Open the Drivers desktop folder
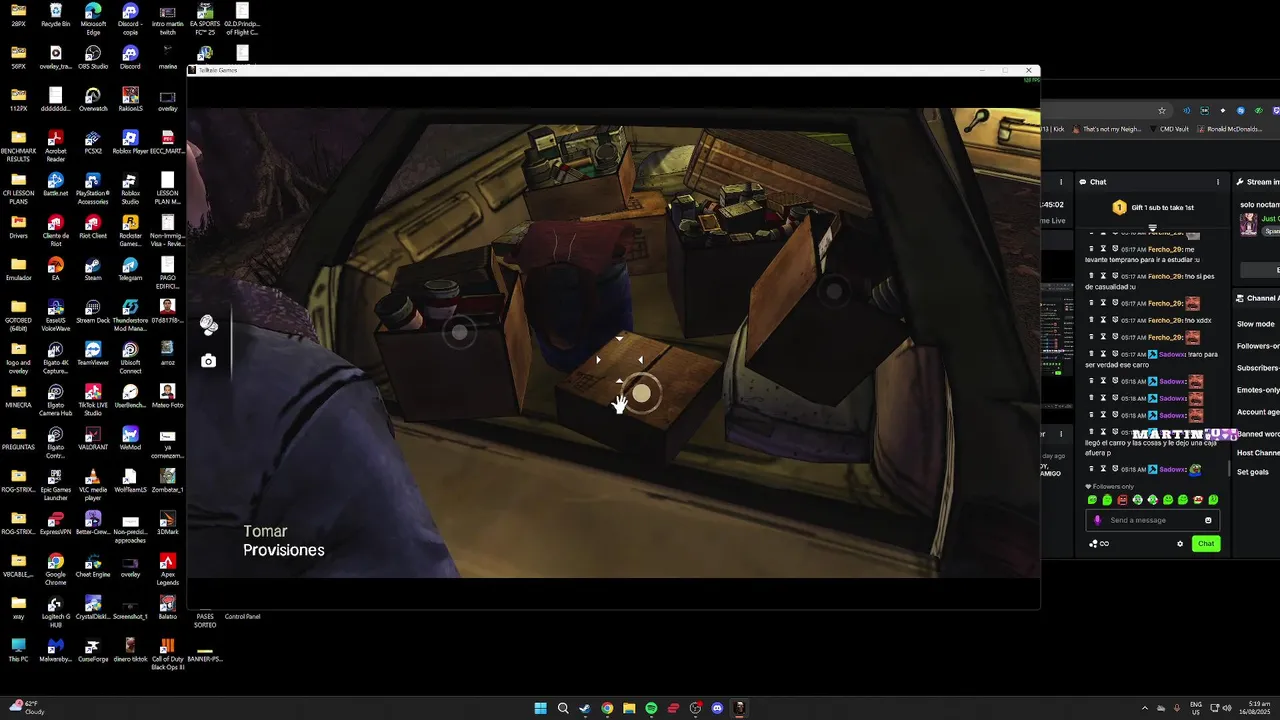 click(18, 226)
